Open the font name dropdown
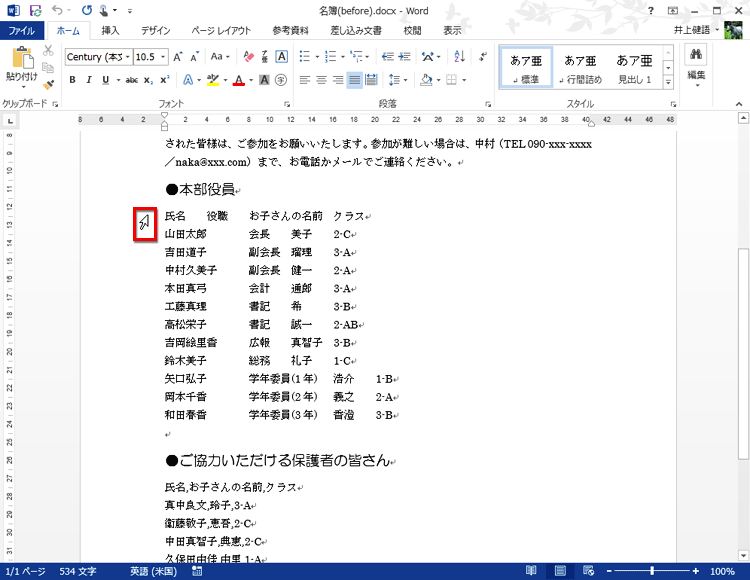The height and width of the screenshot is (580, 750). 128,57
